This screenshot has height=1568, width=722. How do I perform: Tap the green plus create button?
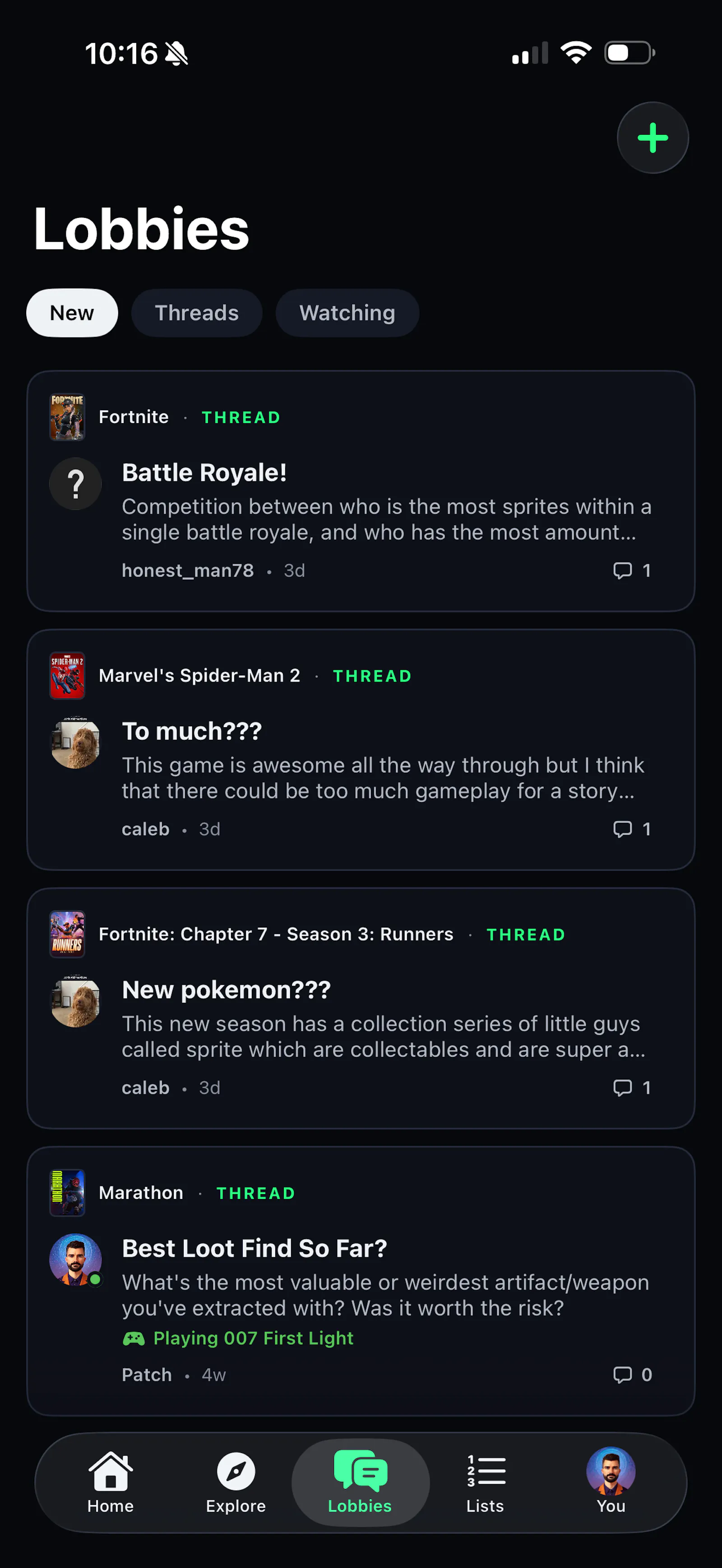[653, 138]
